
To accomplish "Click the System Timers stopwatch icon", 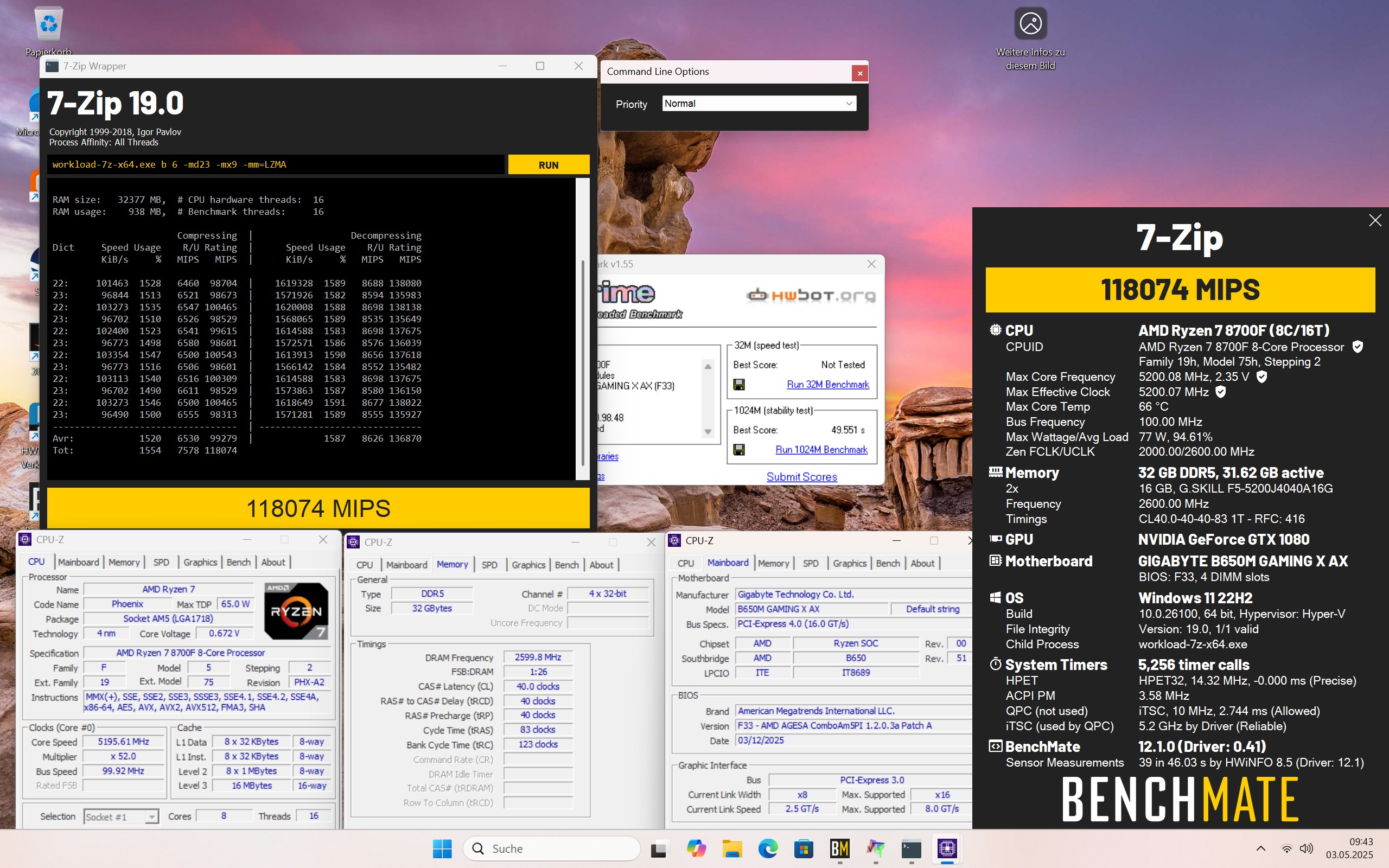I will click(995, 664).
